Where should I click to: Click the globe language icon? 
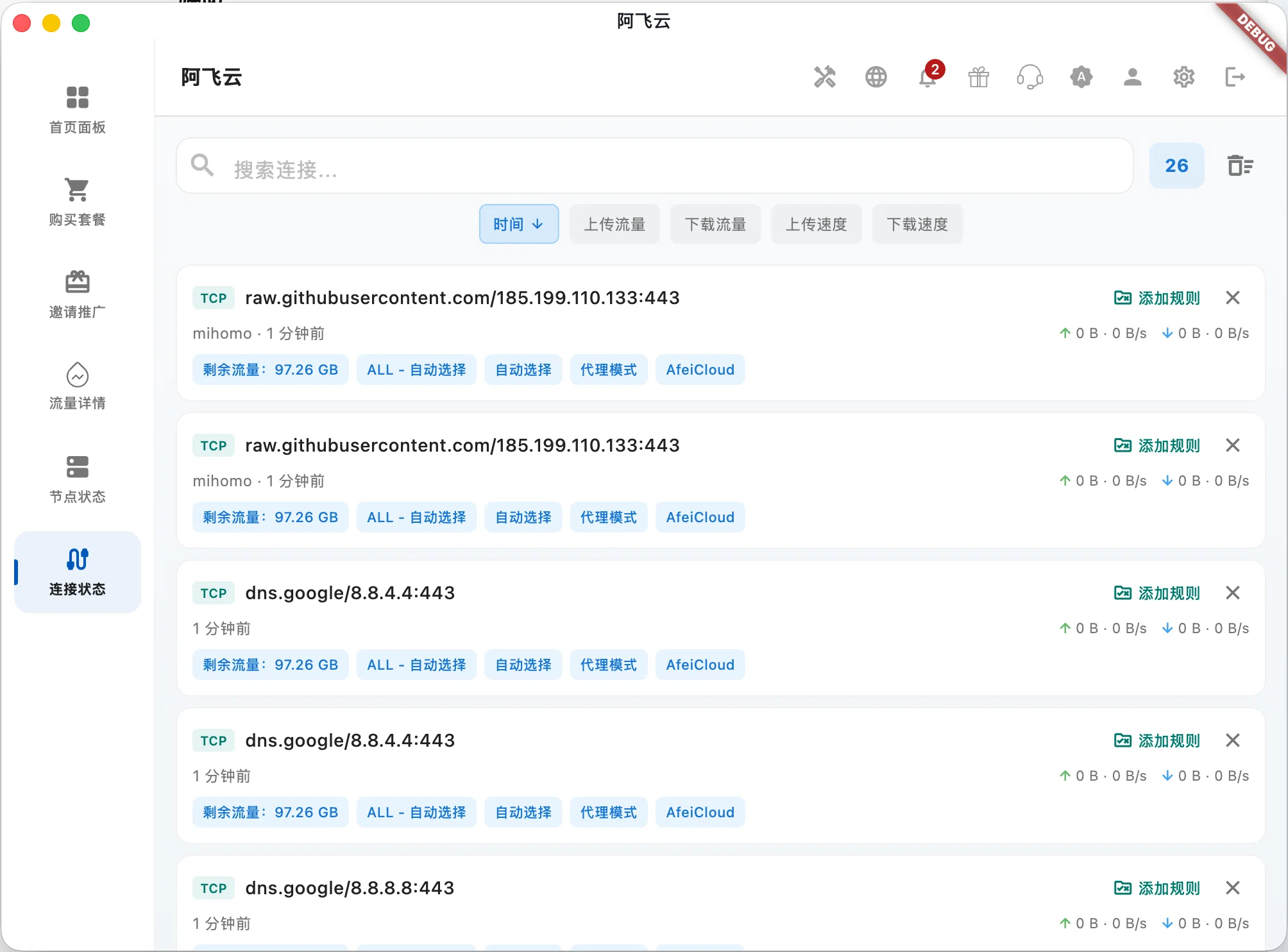coord(876,77)
